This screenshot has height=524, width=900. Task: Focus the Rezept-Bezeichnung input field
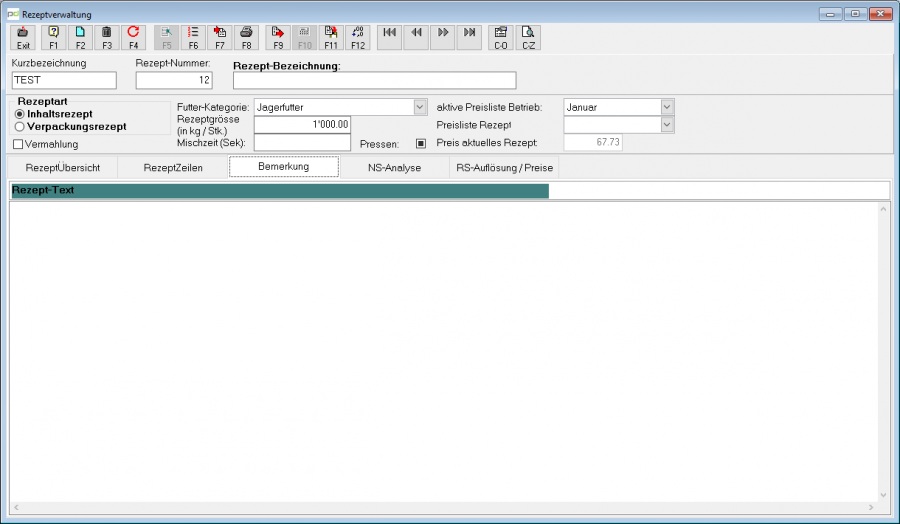(375, 80)
